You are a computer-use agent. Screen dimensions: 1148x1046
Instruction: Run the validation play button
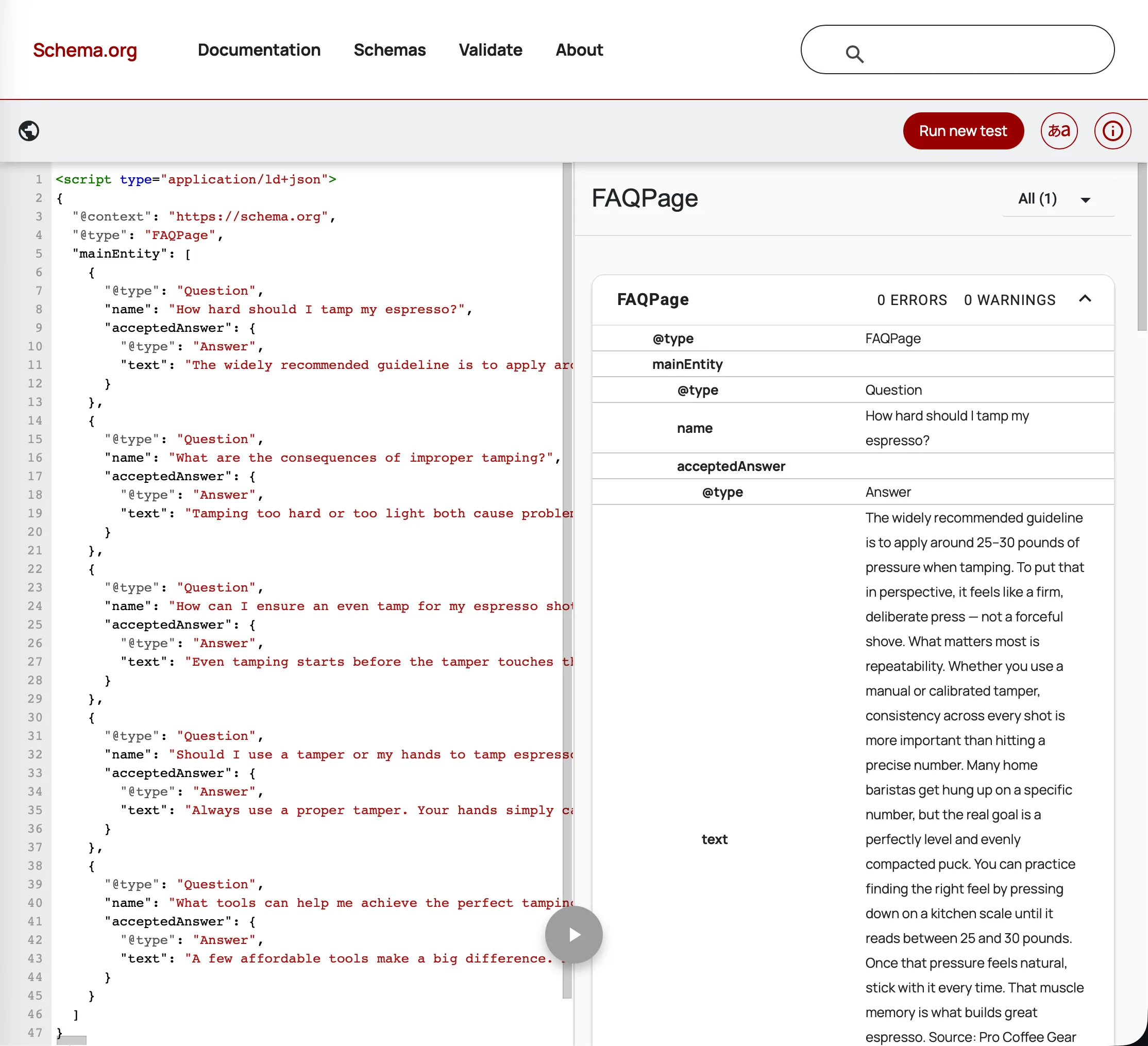click(573, 934)
